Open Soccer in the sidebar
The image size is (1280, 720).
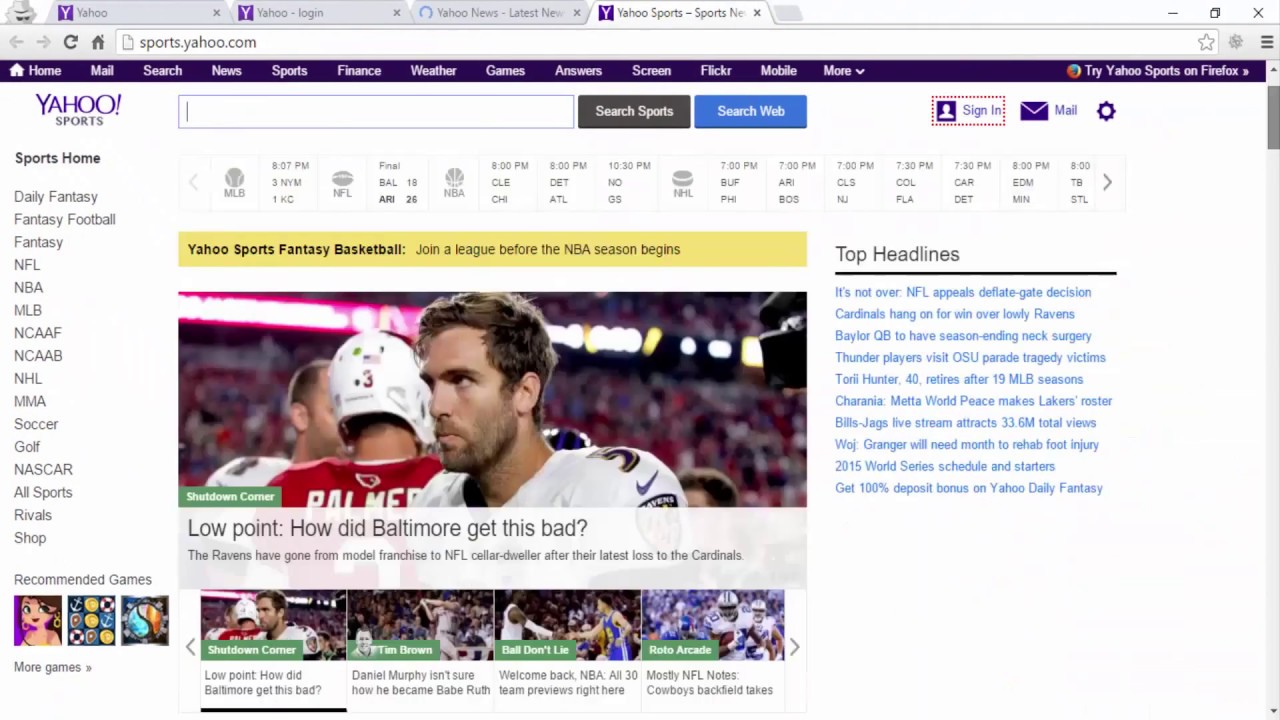tap(36, 424)
